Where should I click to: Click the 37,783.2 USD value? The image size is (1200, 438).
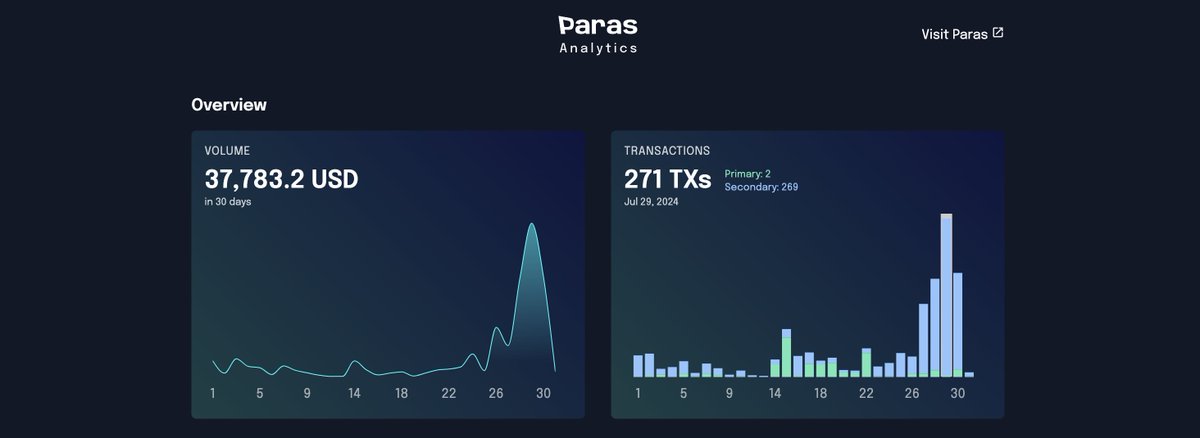[x=281, y=179]
